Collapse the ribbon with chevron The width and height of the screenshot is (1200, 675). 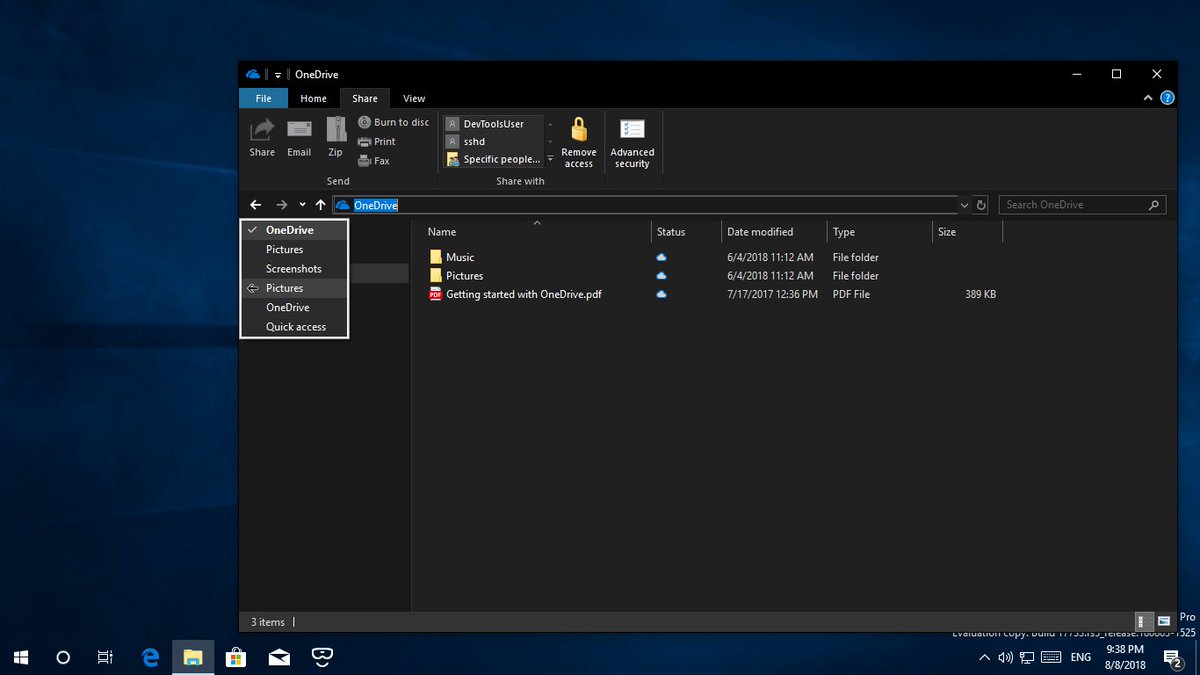tap(1148, 98)
